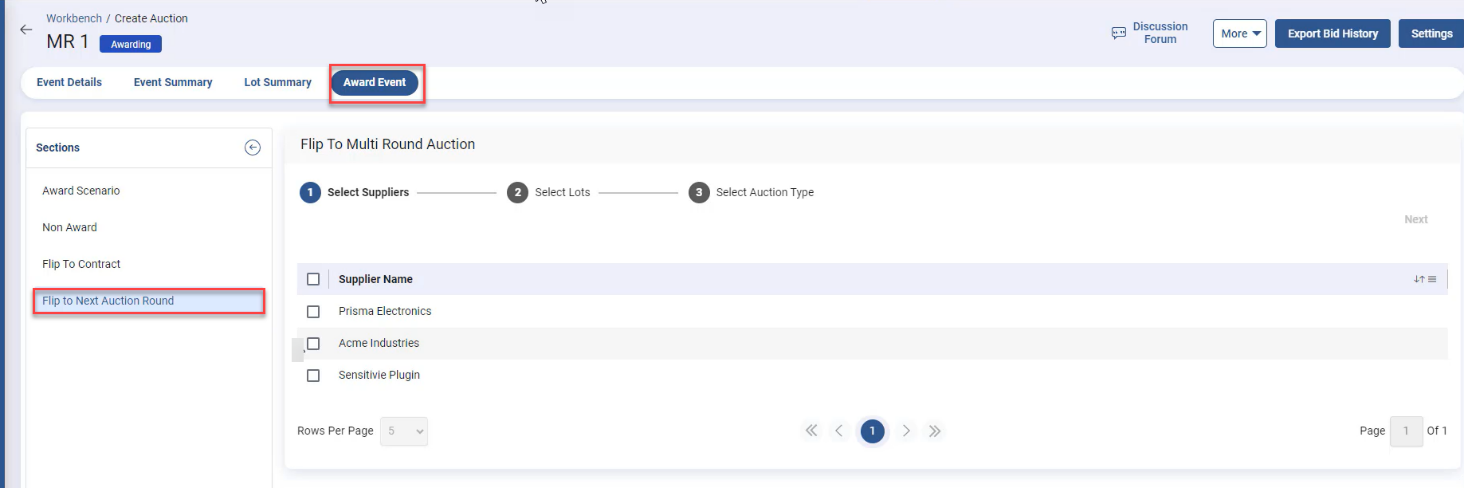
Task: Expand the Rows Per Page dropdown
Action: 404,431
